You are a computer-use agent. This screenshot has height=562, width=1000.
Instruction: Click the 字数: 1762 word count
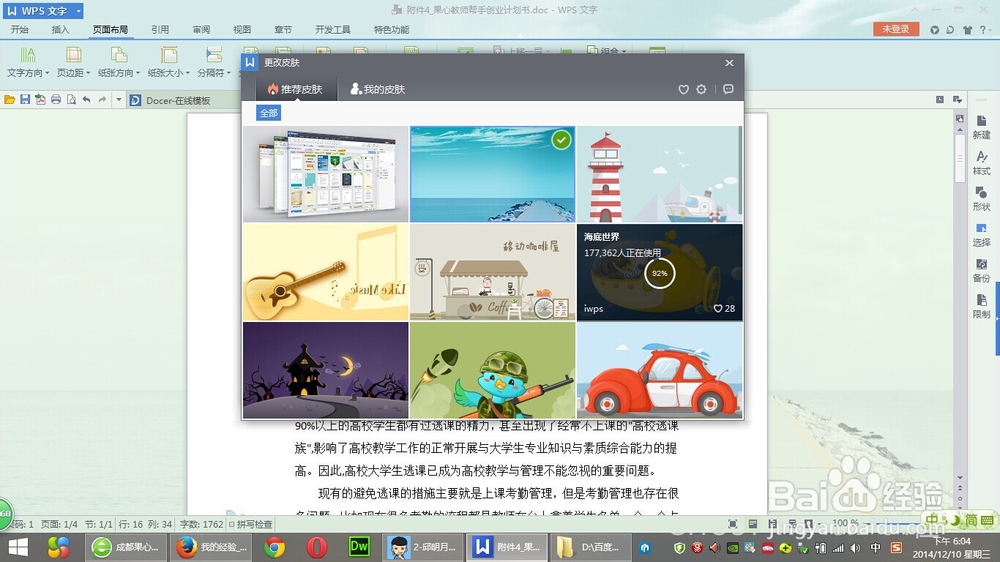click(202, 524)
